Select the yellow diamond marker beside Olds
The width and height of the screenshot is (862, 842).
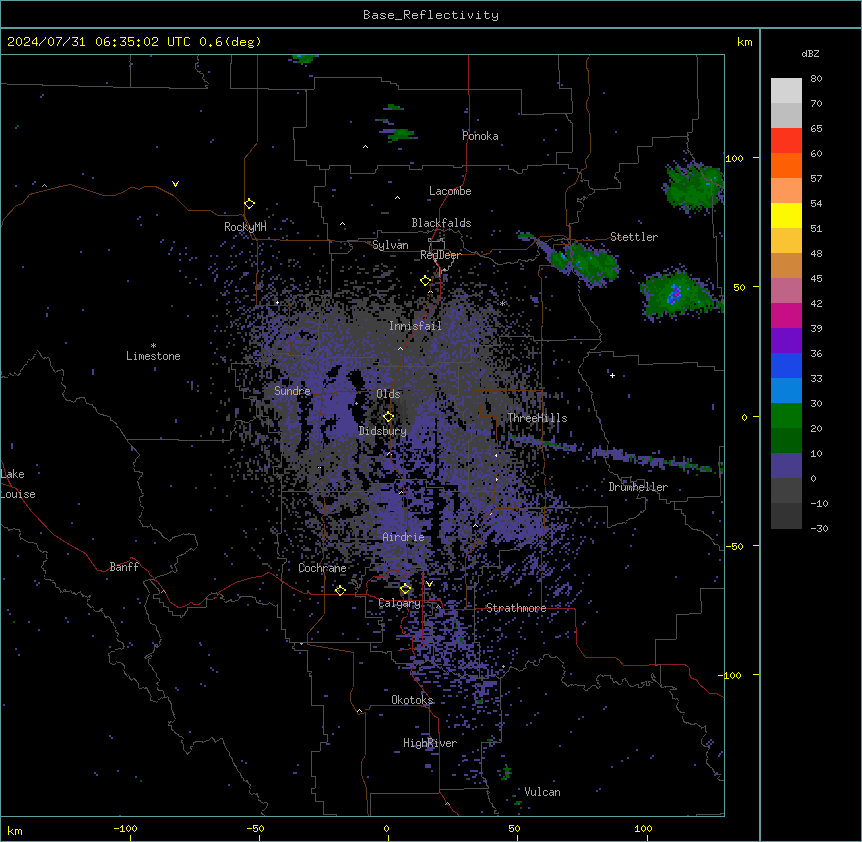coord(388,417)
